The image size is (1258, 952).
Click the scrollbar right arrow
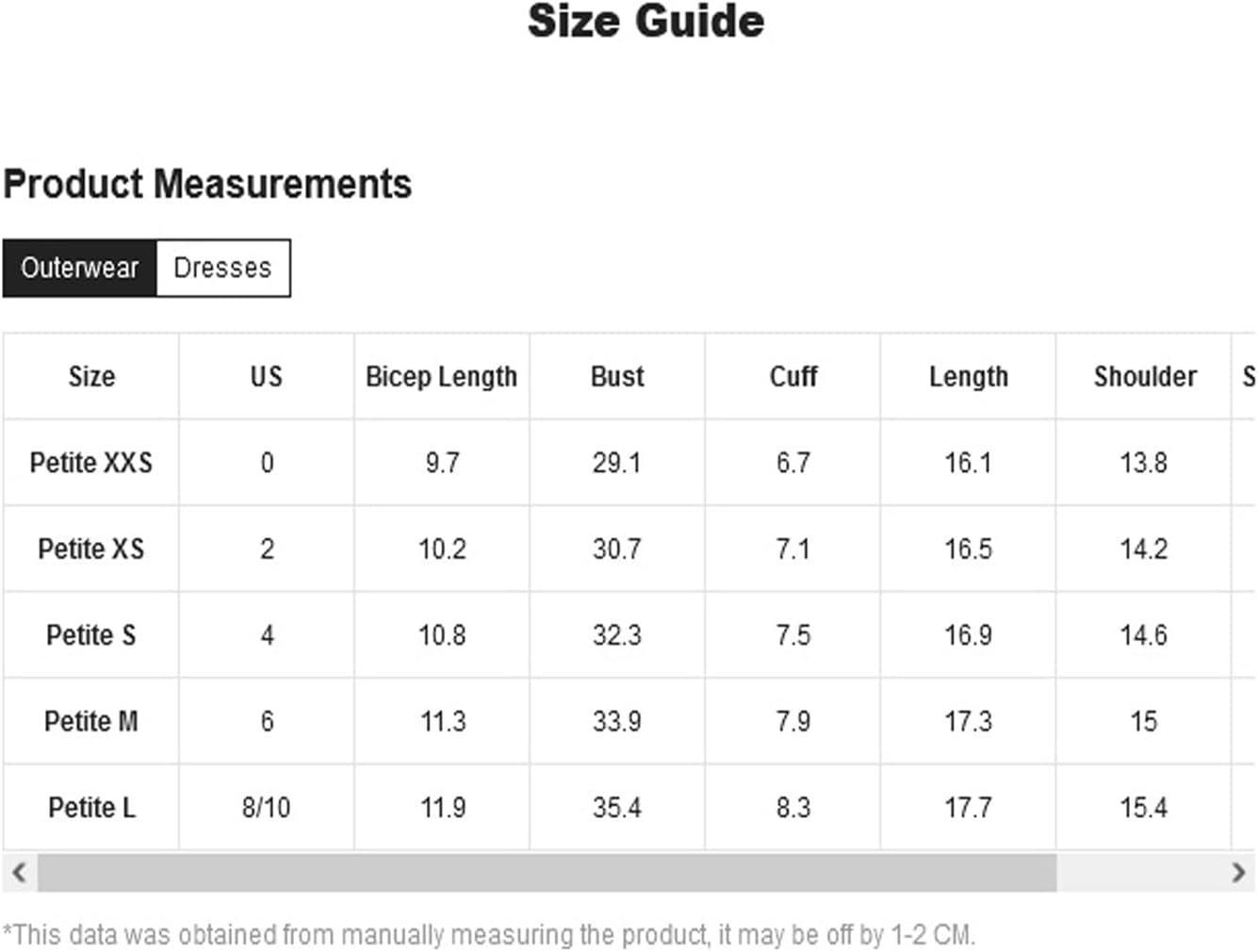[1238, 873]
